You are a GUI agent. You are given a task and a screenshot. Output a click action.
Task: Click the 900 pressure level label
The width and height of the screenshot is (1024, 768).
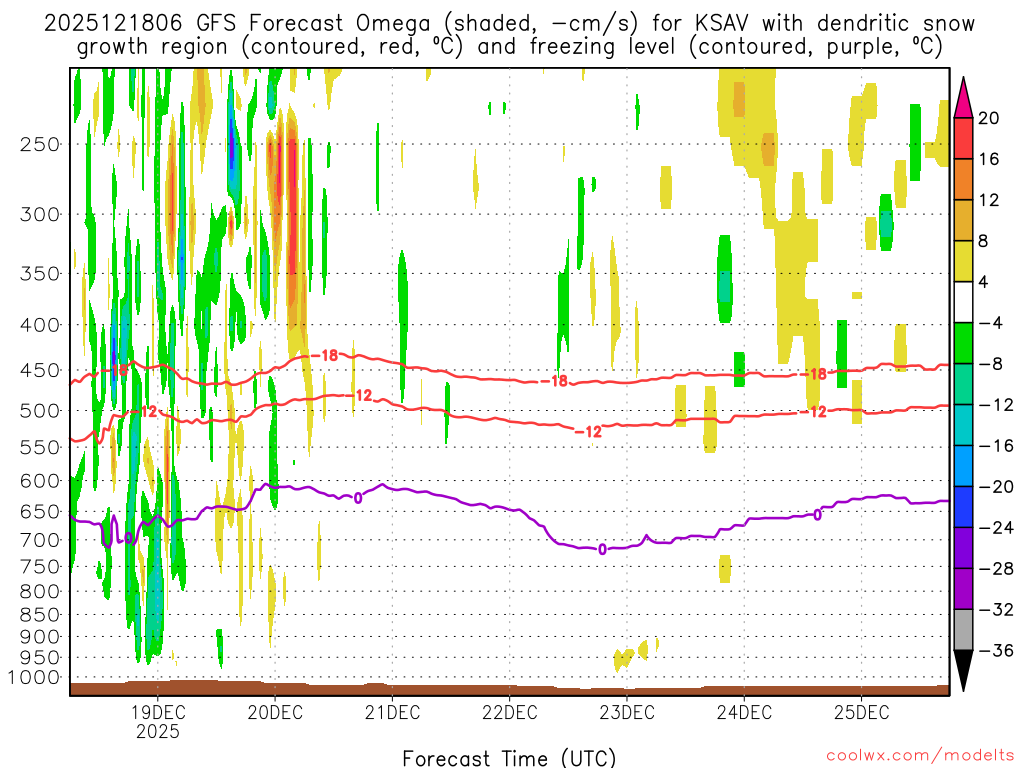pos(40,636)
